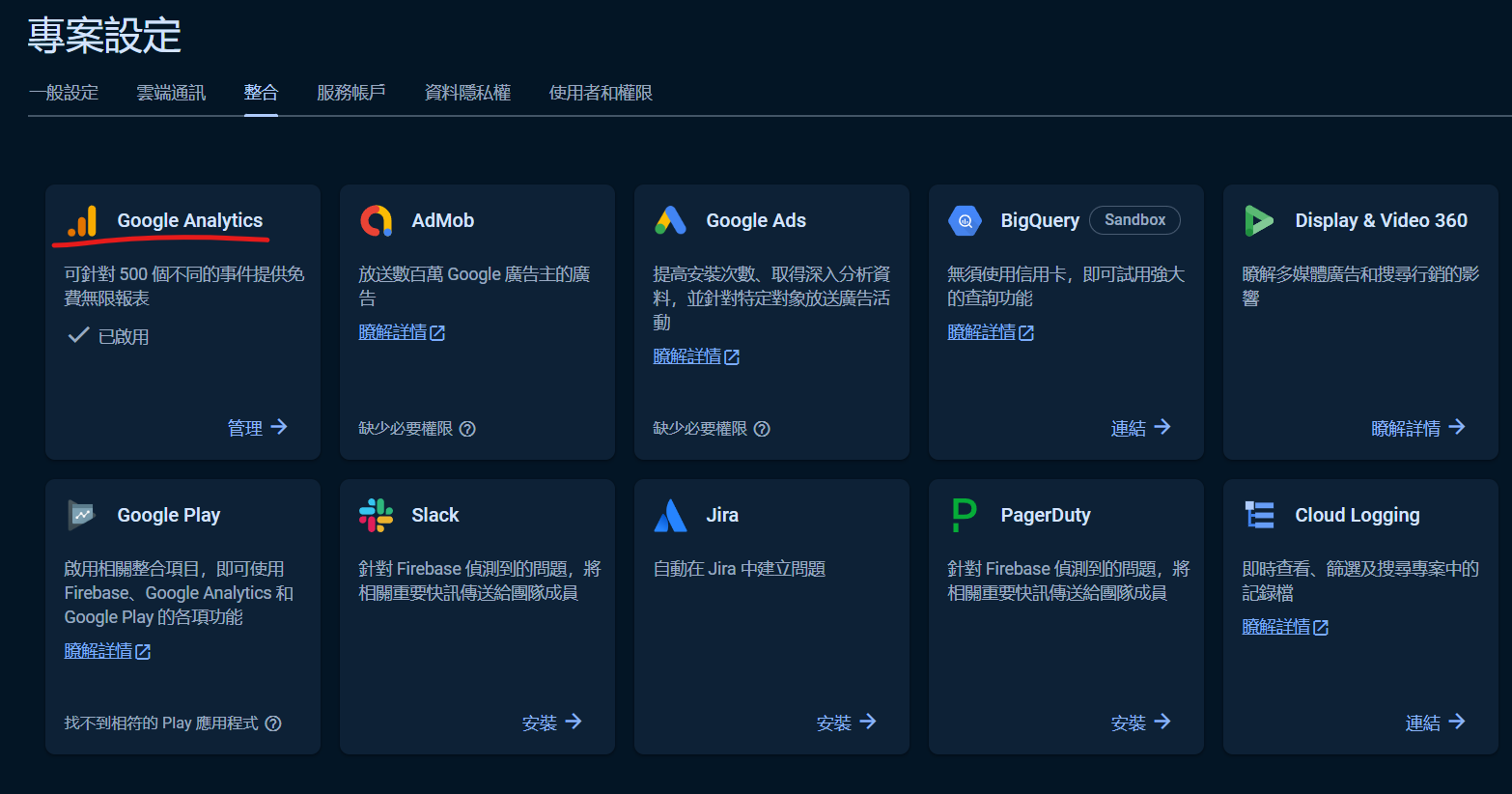Click the 已啟用 status text
The width and height of the screenshot is (1512, 794).
124,337
